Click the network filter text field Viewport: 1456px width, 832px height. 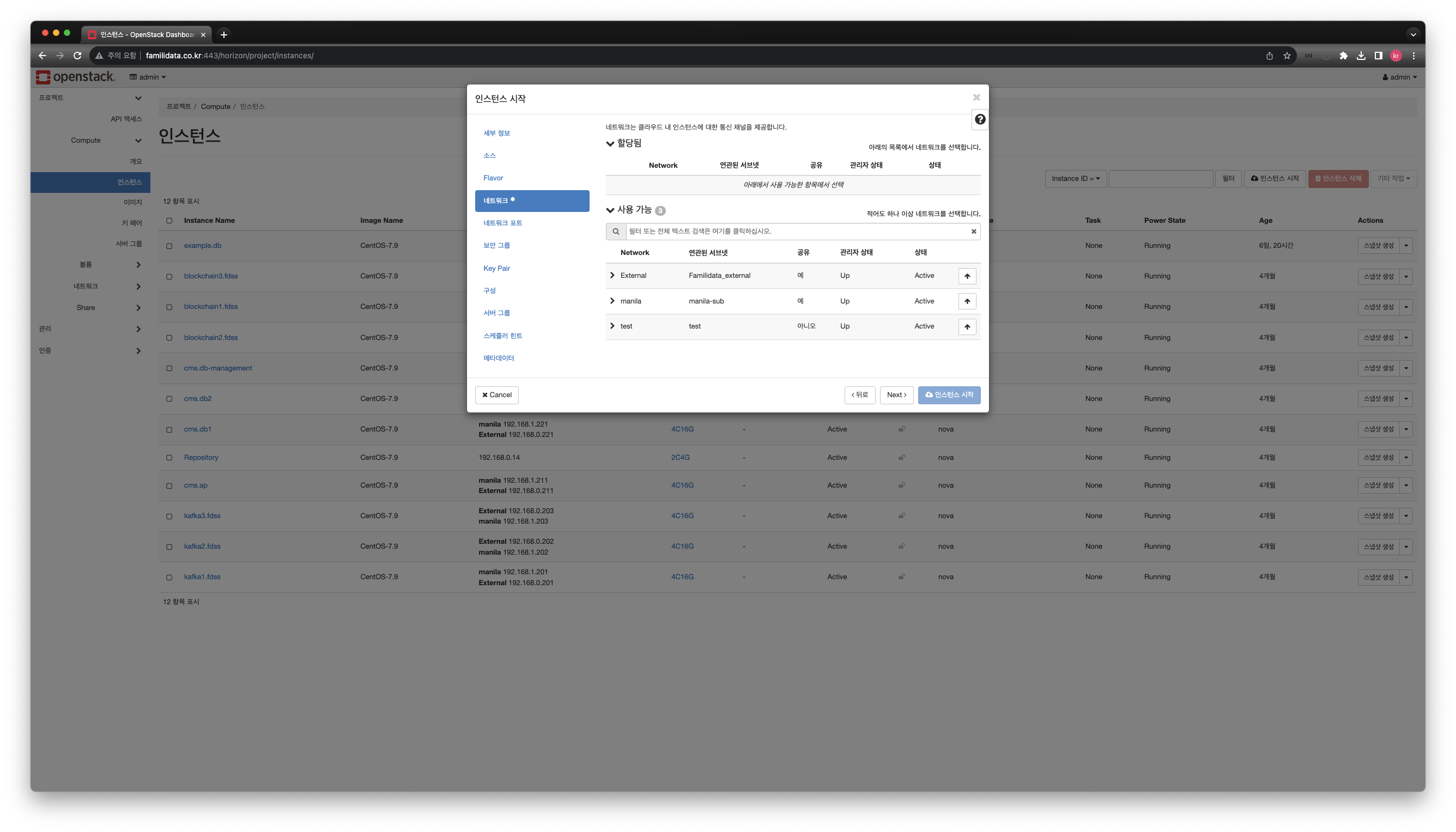[x=794, y=232]
